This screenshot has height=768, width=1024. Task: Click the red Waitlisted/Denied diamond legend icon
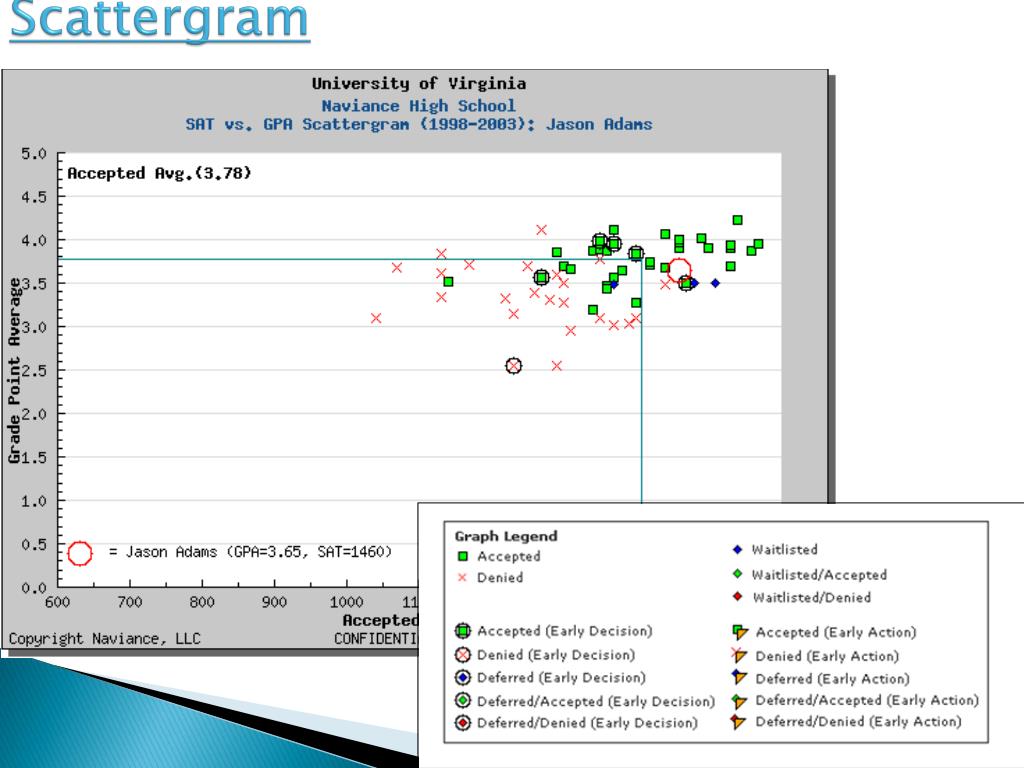737,597
